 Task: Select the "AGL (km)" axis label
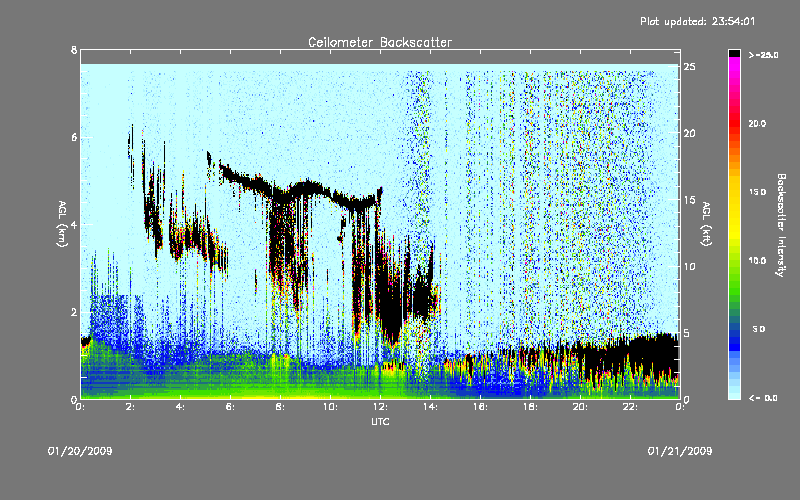[62, 224]
